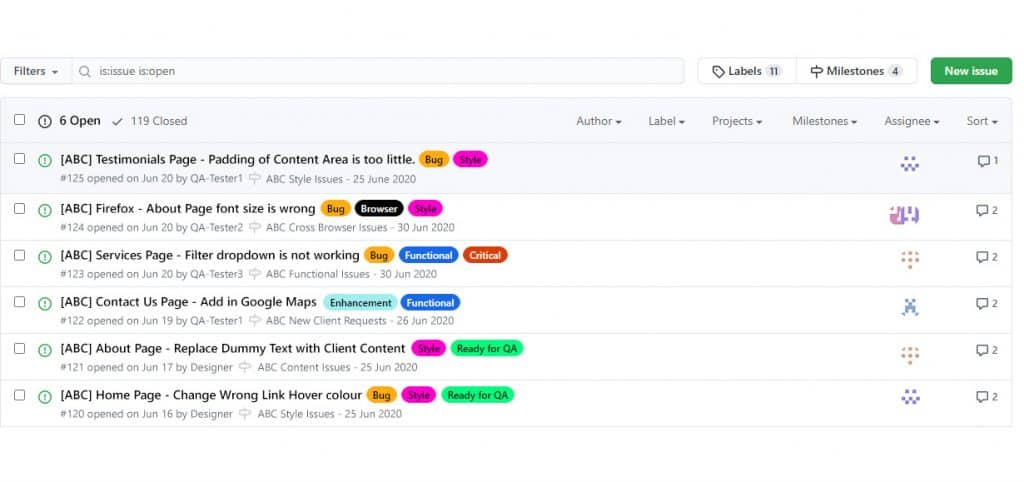
Task: Open assignee avatar on Firefox About Page issue
Action: point(904,215)
